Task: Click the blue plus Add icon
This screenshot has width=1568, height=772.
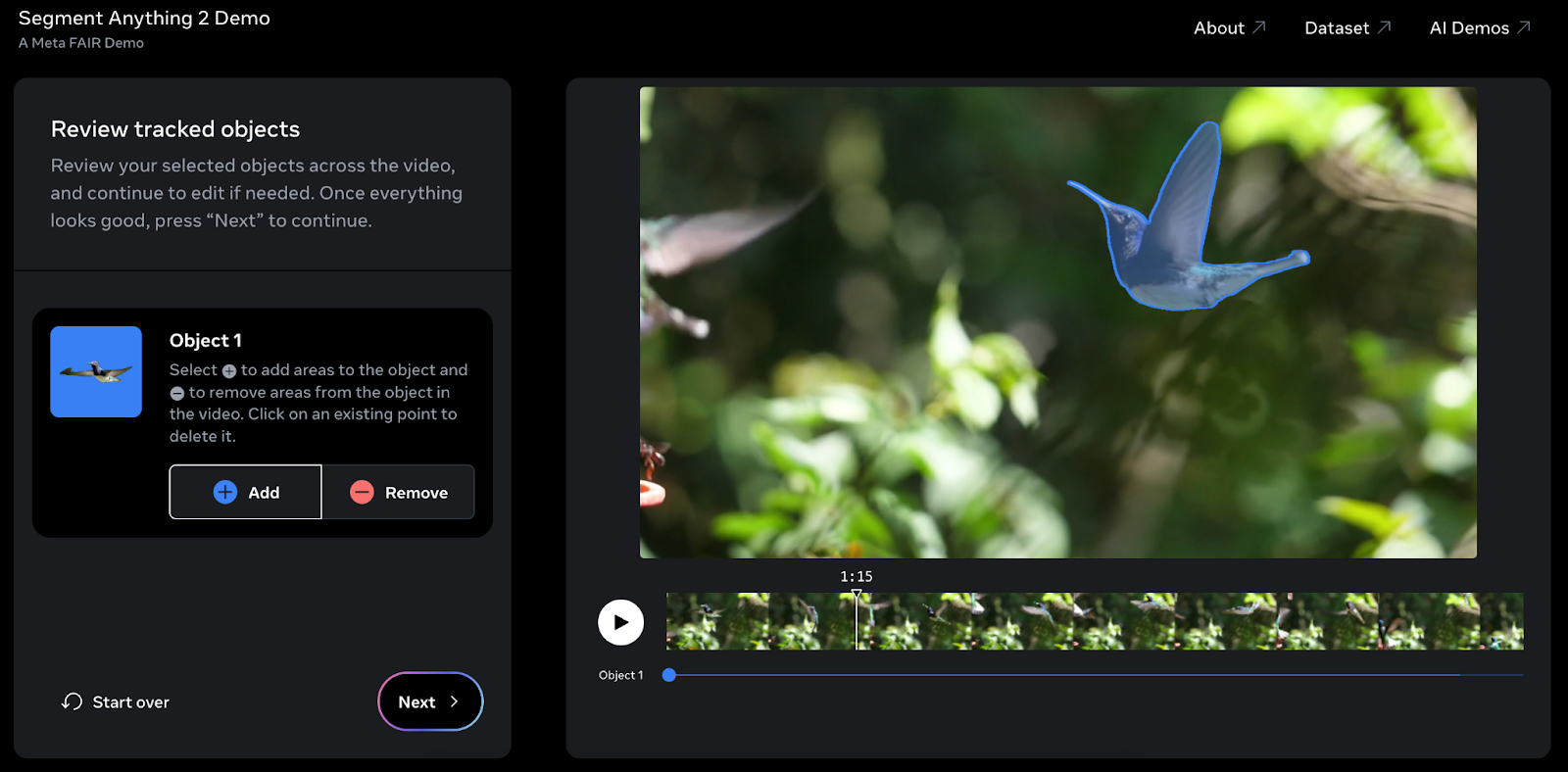Action: pyautogui.click(x=224, y=492)
